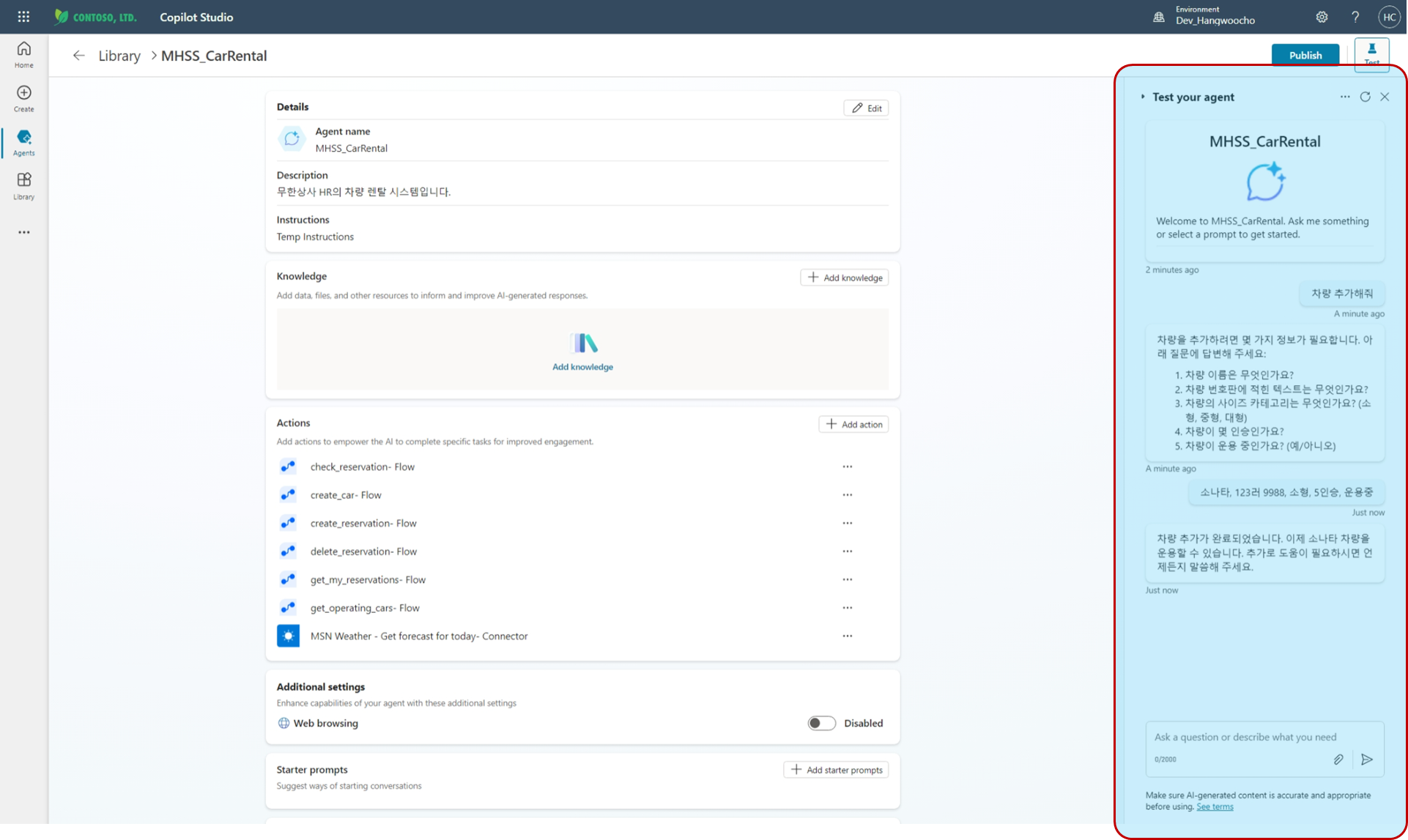Toggle the Web browsing switch

tap(821, 723)
